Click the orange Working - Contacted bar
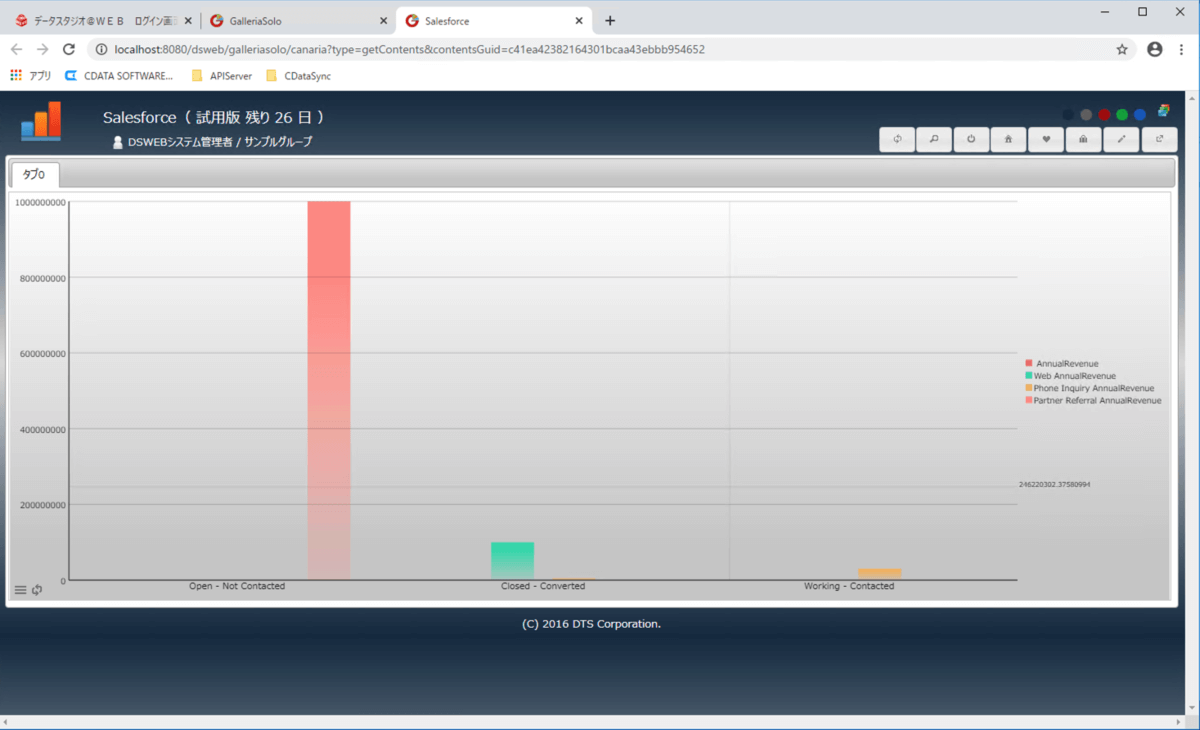Viewport: 1200px width, 730px height. pos(880,574)
